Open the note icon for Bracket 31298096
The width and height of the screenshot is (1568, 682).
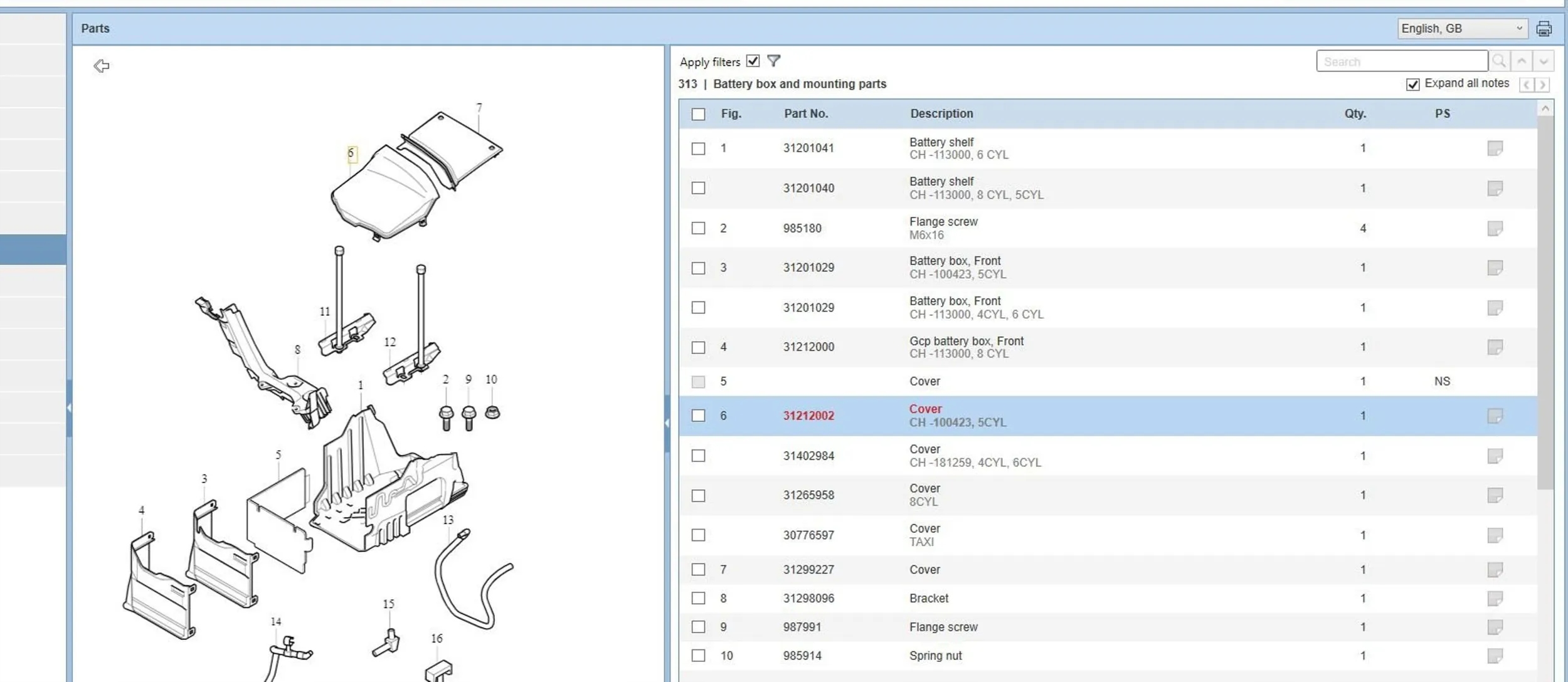point(1495,598)
